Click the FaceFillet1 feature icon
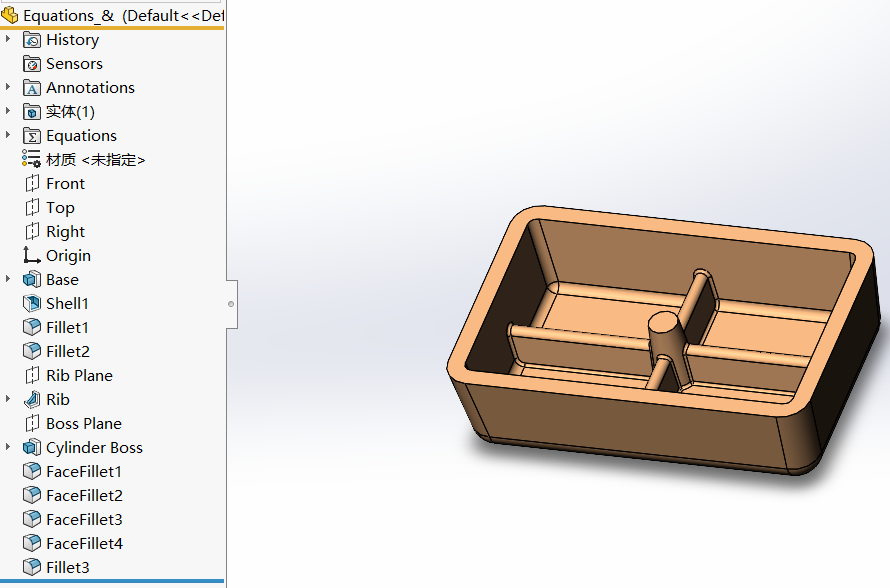Viewport: 890px width, 588px height. point(32,471)
